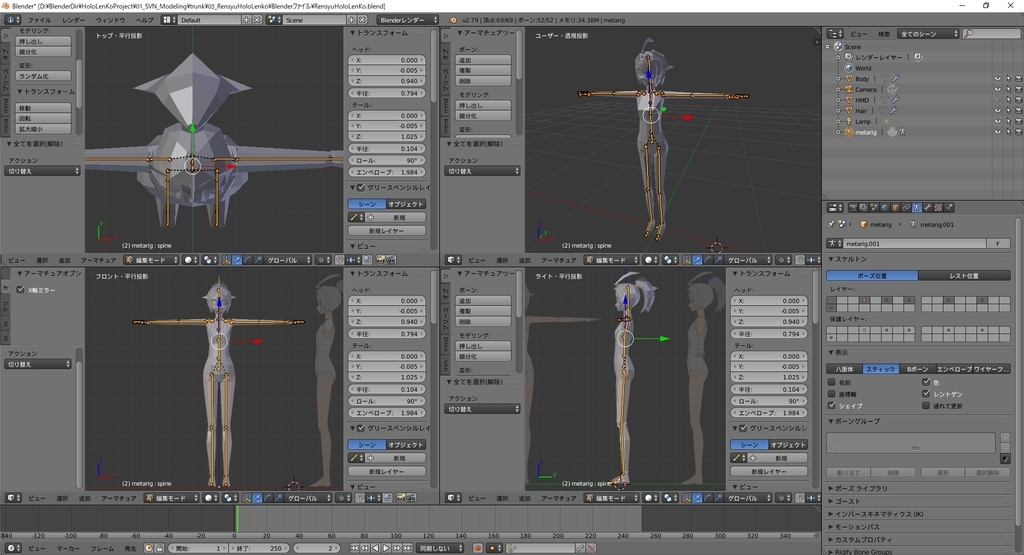Click the record auto-keyframe button in timeline
1024x555 pixels.
[x=477, y=548]
